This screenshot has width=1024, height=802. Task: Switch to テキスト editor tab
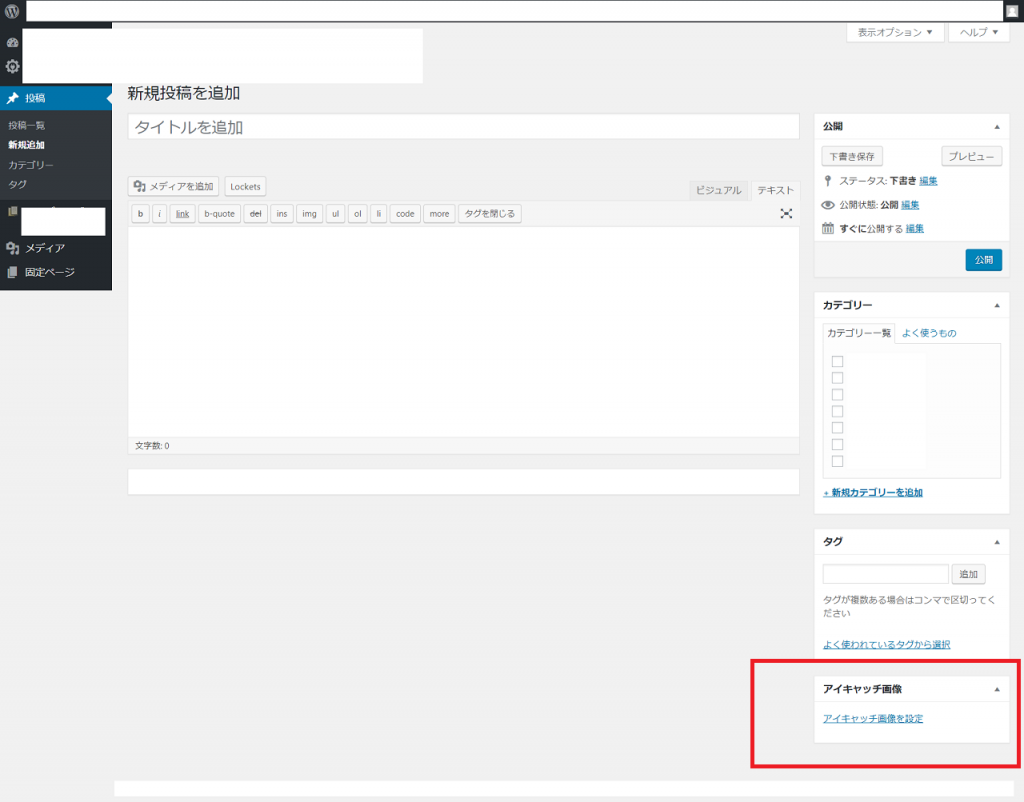pyautogui.click(x=775, y=190)
